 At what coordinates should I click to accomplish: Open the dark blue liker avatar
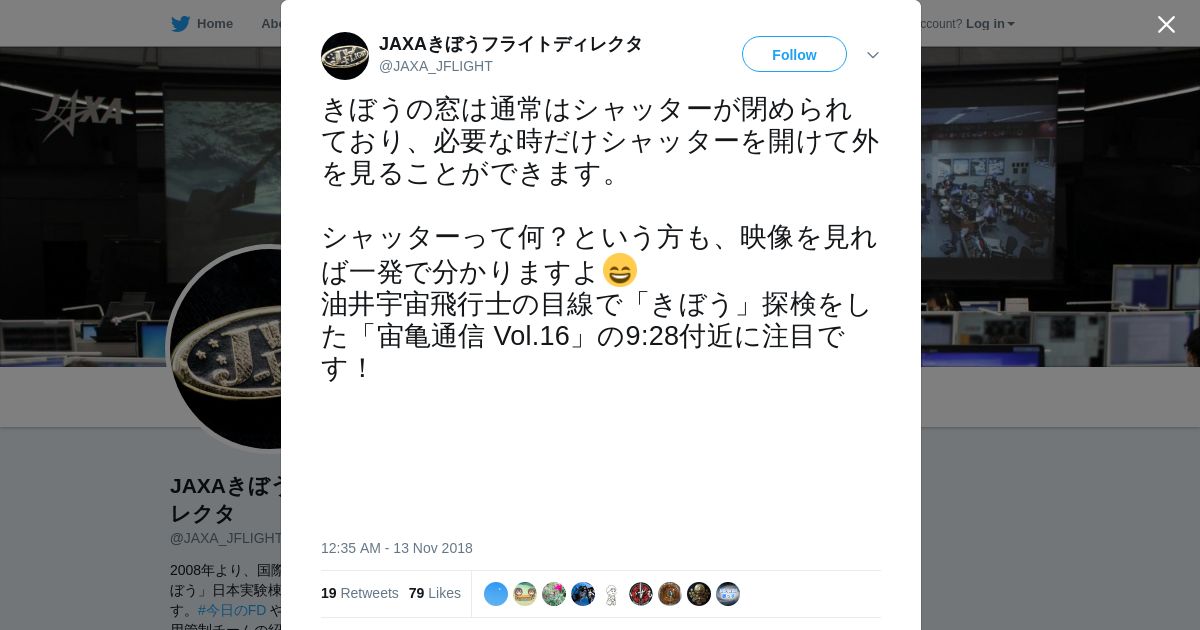tap(583, 594)
